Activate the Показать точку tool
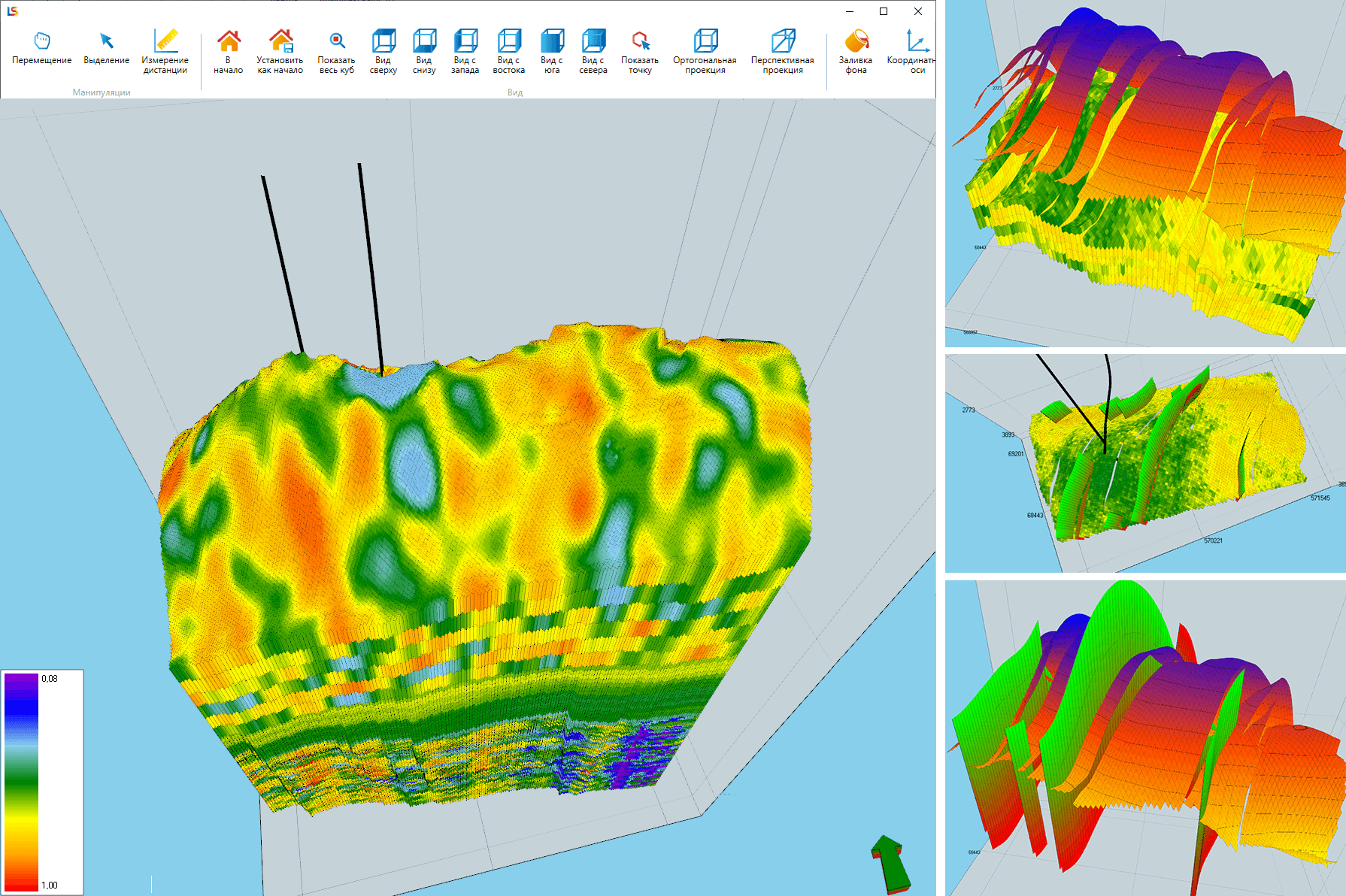Screen dimensions: 1346x896 click(640, 52)
